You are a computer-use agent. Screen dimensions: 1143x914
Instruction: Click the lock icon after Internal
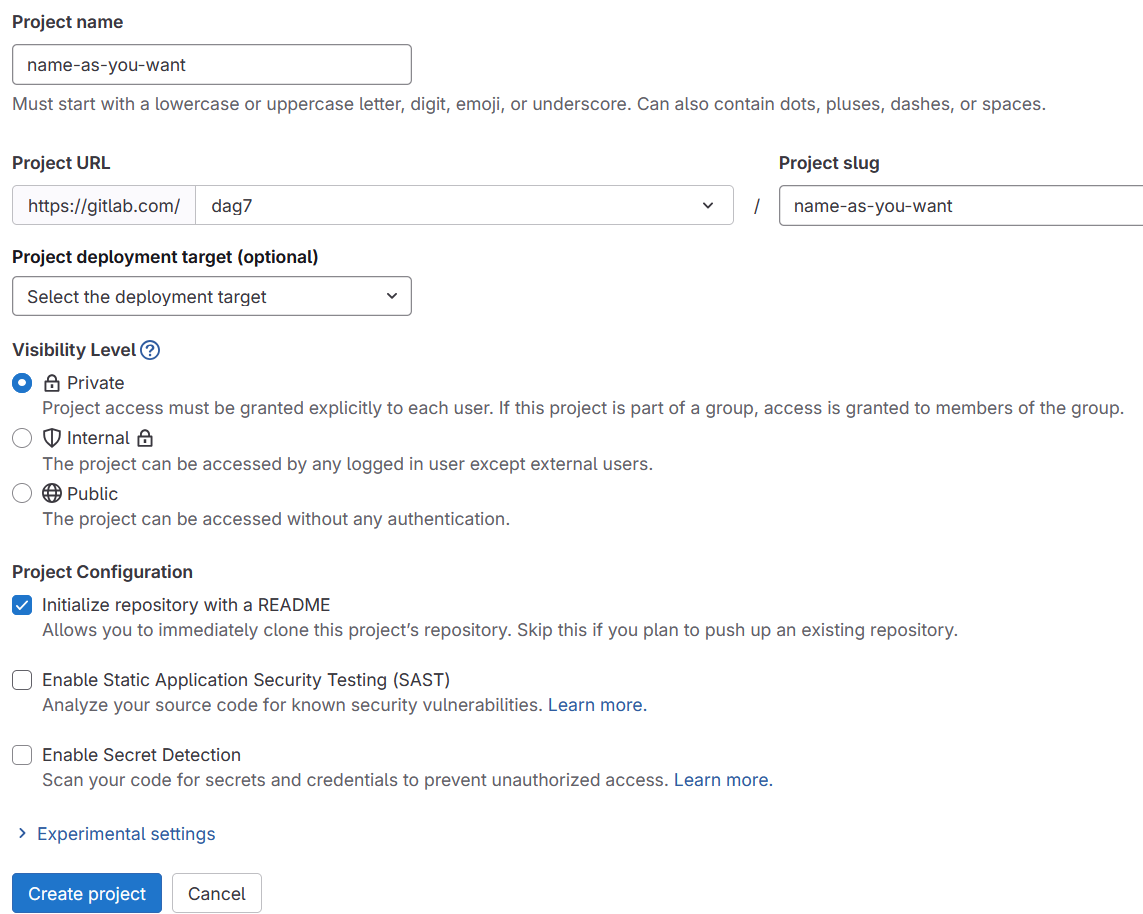pyautogui.click(x=145, y=438)
